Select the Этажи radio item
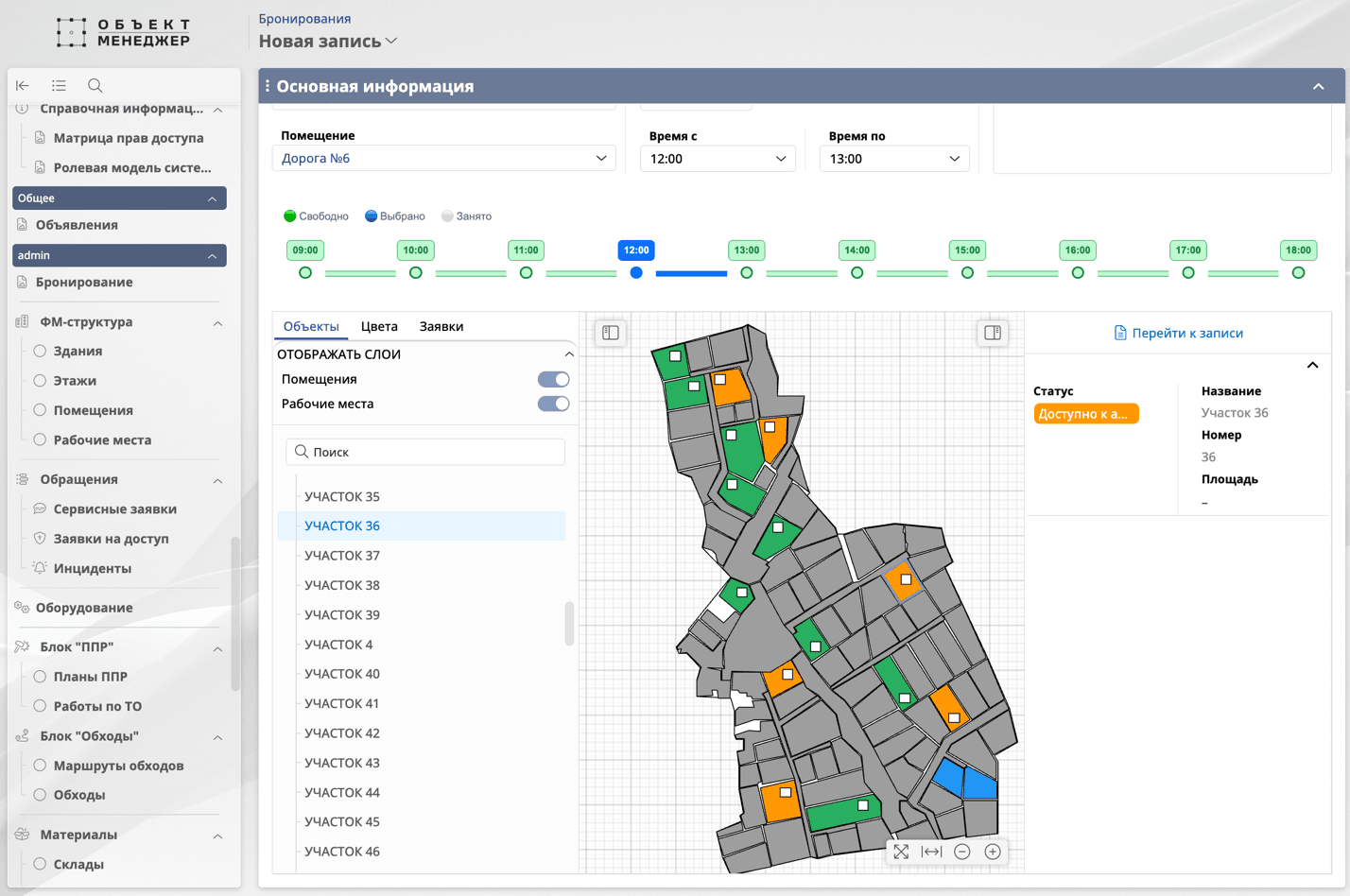The width and height of the screenshot is (1350, 896). (x=40, y=381)
